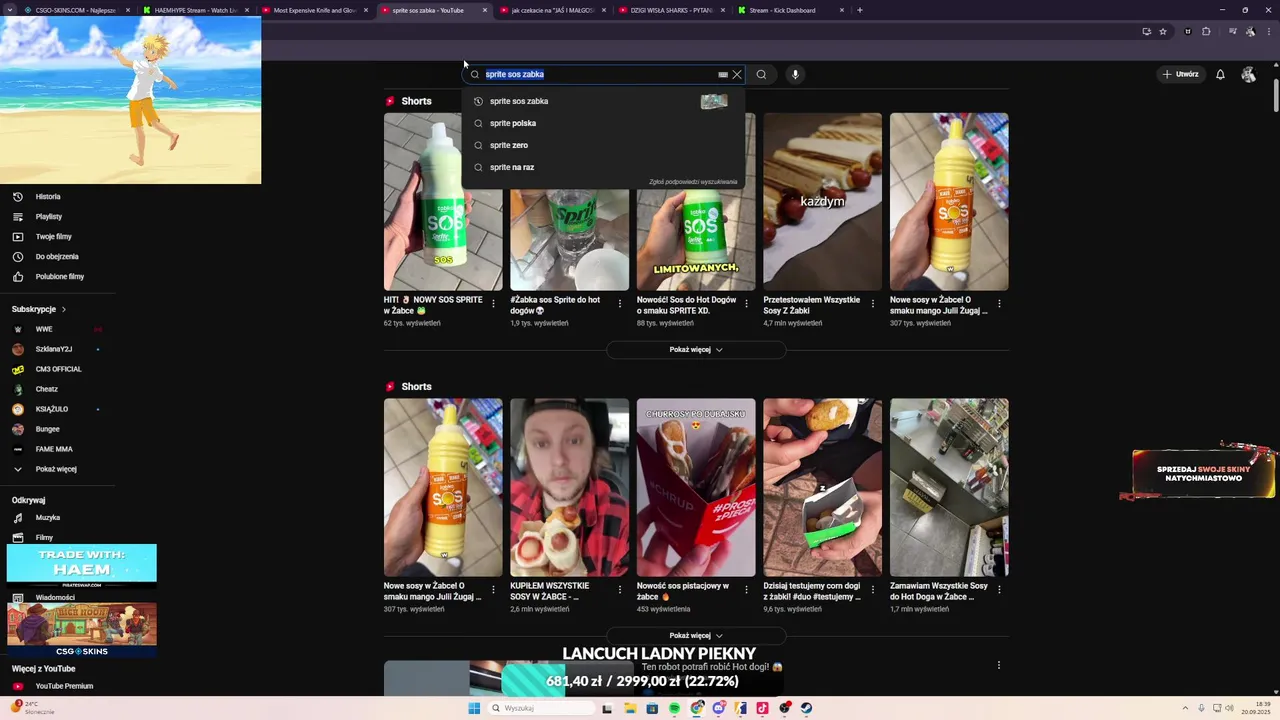Switch to the 'Stream - Kick Dashboard' tab
The height and width of the screenshot is (720, 1280).
coord(789,10)
